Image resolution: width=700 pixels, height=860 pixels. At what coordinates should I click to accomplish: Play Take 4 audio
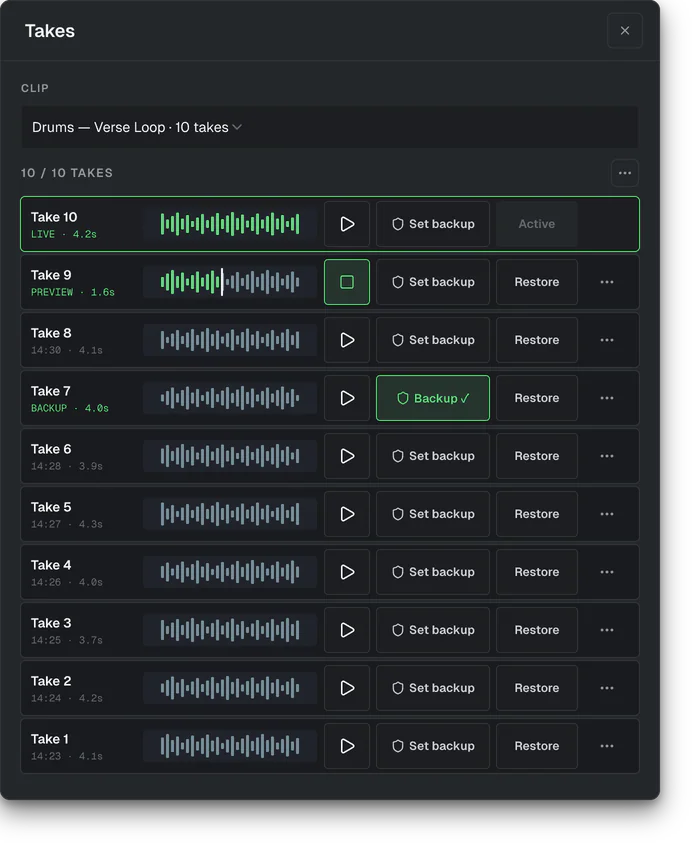(347, 572)
